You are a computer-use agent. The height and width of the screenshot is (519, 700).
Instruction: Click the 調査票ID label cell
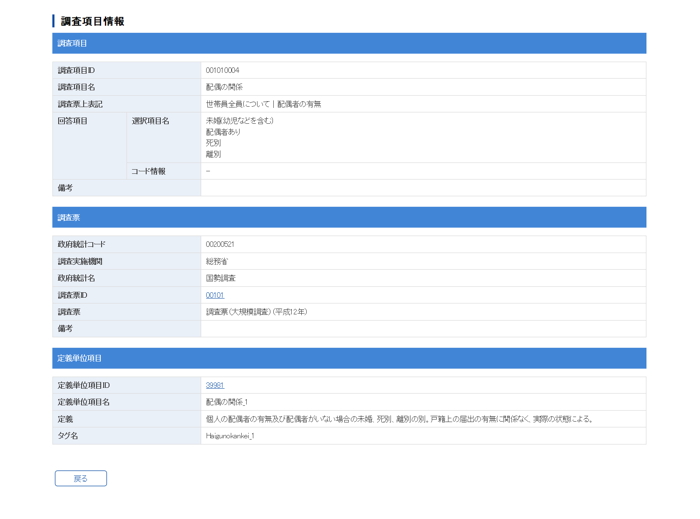(127, 295)
